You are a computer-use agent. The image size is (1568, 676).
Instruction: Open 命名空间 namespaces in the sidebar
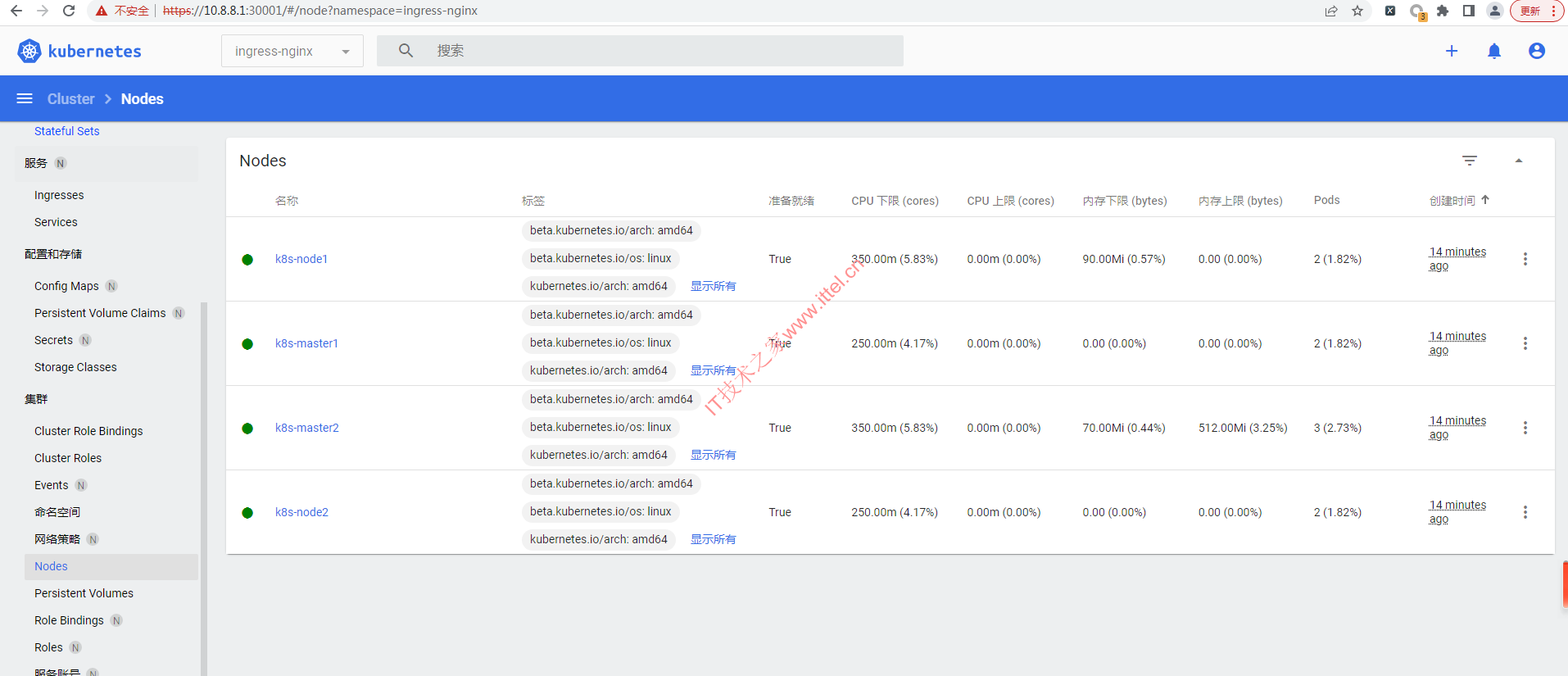(x=57, y=512)
